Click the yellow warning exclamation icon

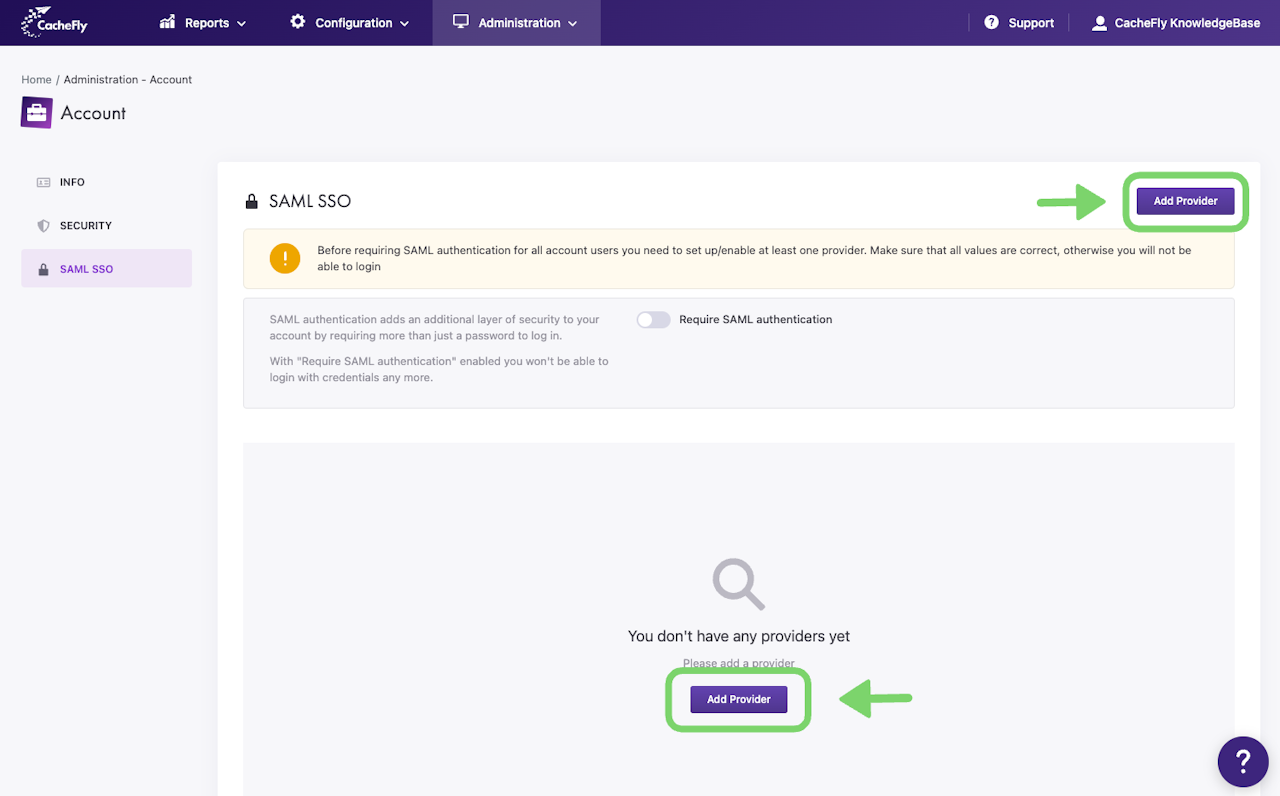pyautogui.click(x=285, y=258)
